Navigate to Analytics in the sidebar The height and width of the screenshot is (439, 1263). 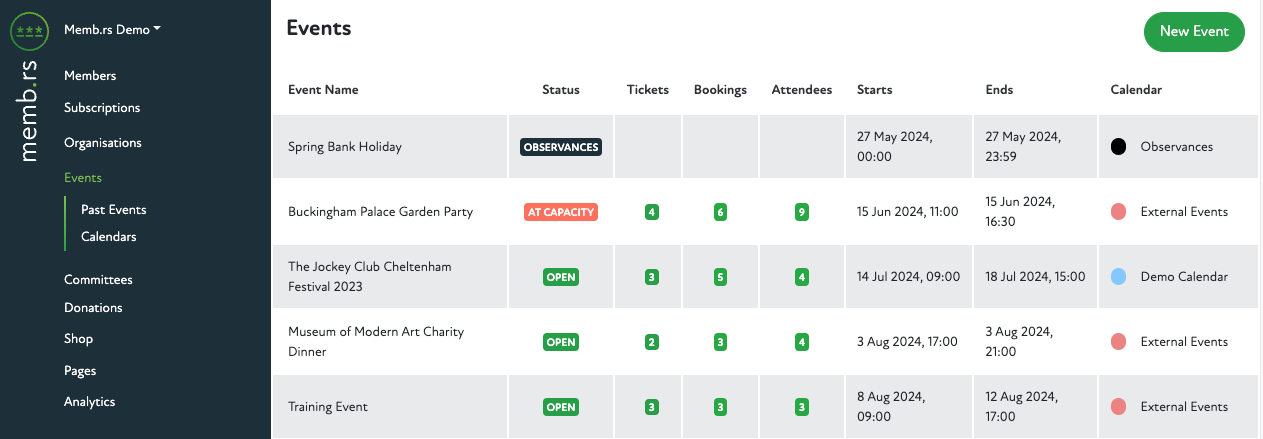[89, 402]
